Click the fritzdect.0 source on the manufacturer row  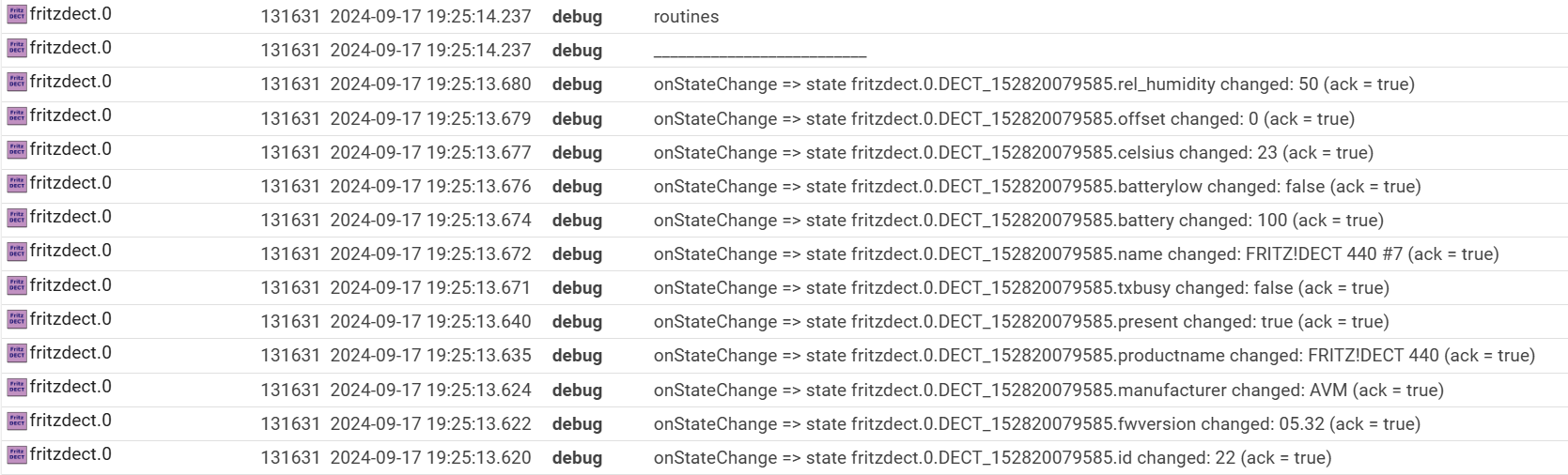(x=70, y=386)
